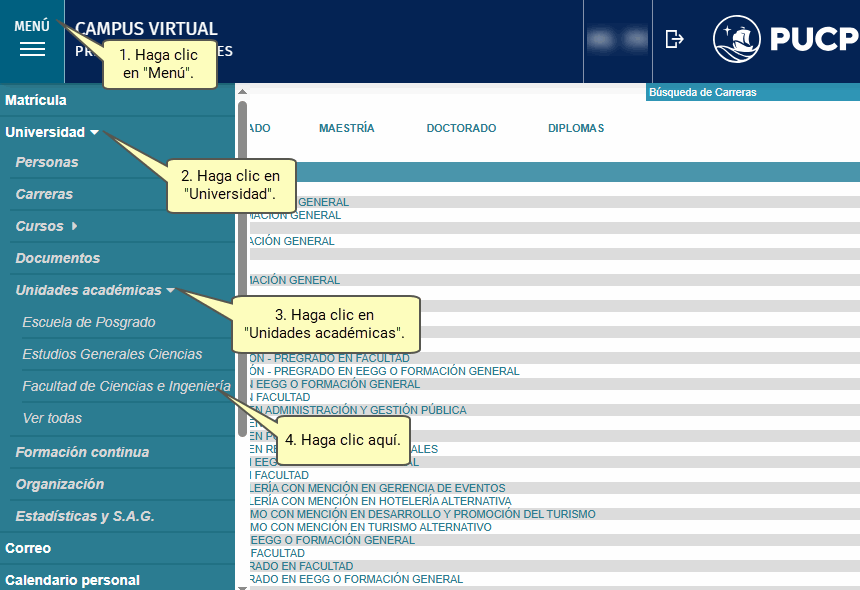Image resolution: width=860 pixels, height=590 pixels.
Task: Open Estadísticas y S.A.G. menu item
Action: click(85, 517)
